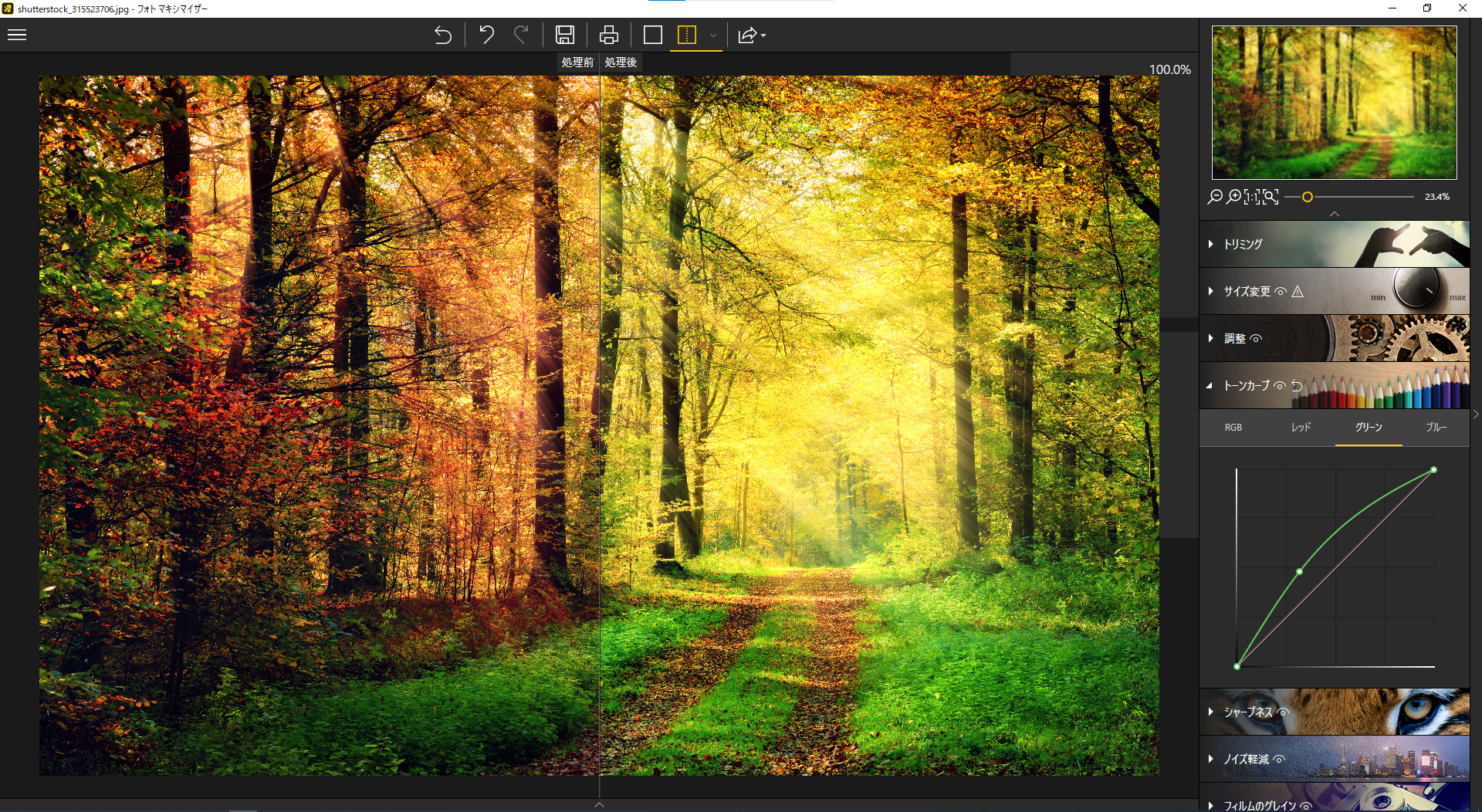The width and height of the screenshot is (1482, 812).
Task: Toggle visibility of サイズ変更 adjustment
Action: click(1281, 292)
